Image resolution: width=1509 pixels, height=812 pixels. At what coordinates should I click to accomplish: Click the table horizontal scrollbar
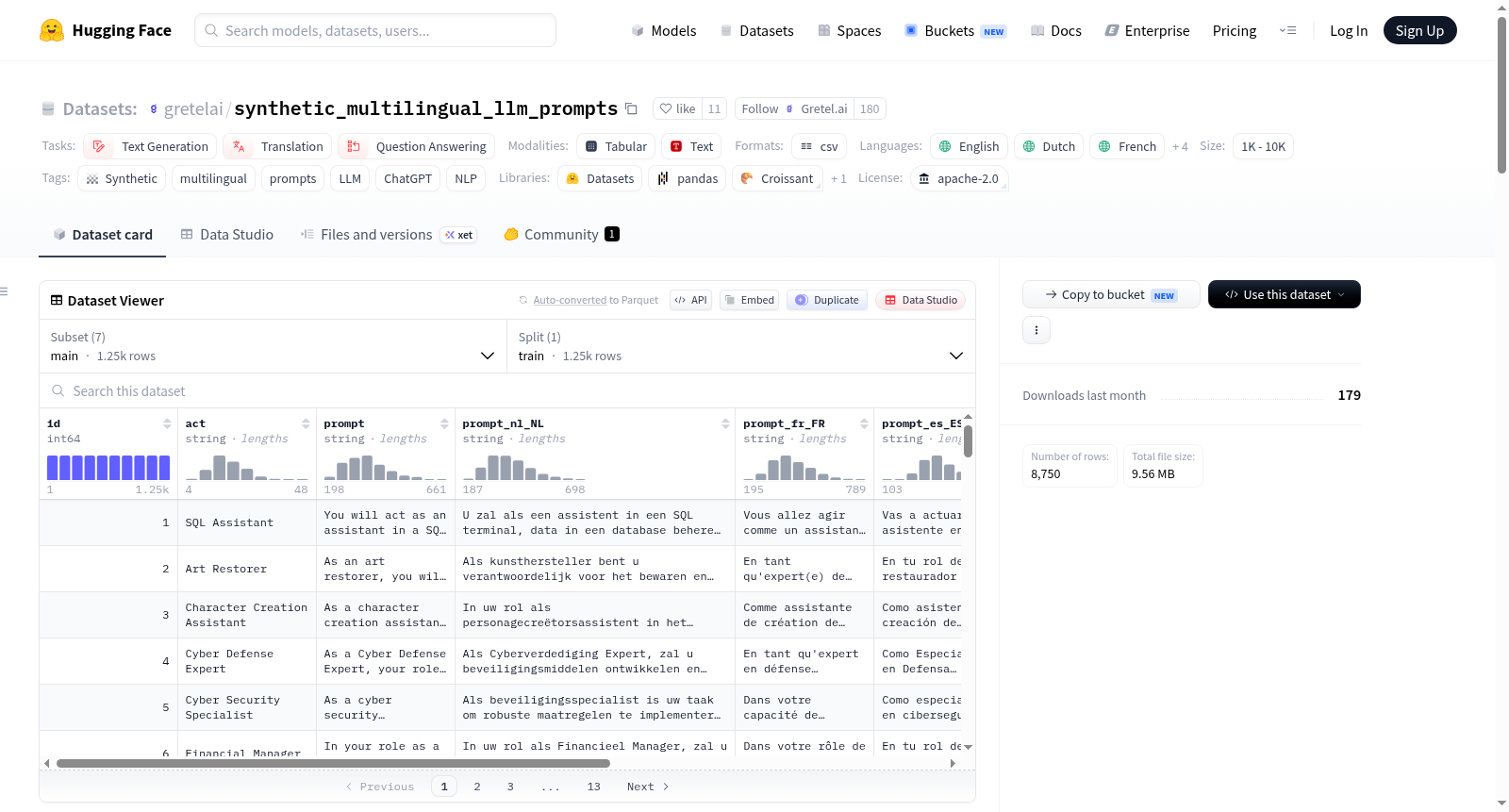point(333,763)
